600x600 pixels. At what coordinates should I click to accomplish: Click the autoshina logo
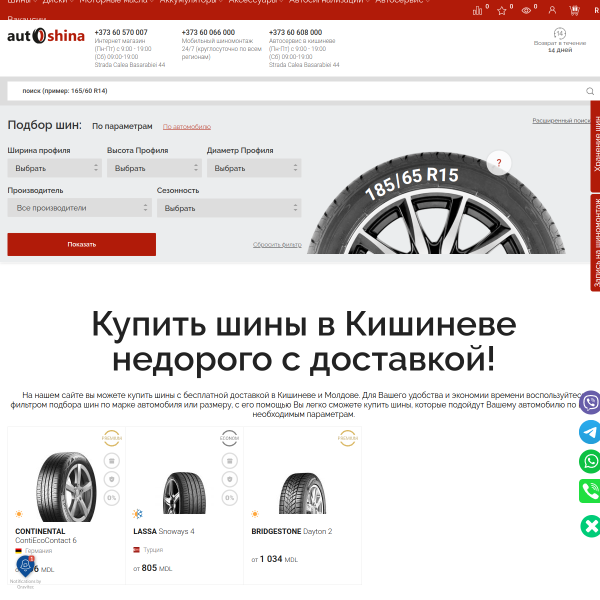pyautogui.click(x=46, y=36)
